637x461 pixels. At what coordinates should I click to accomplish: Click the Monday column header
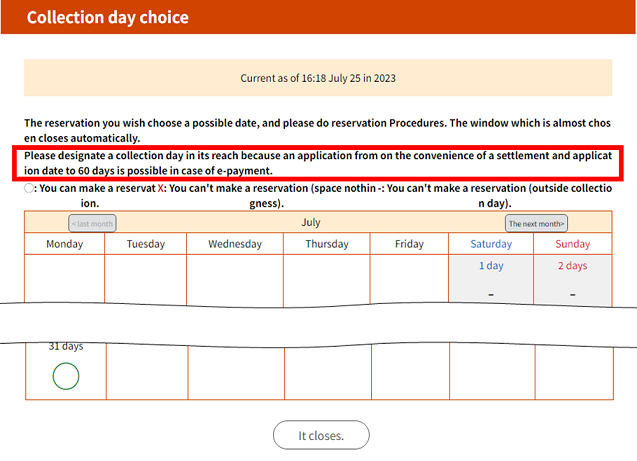[64, 244]
